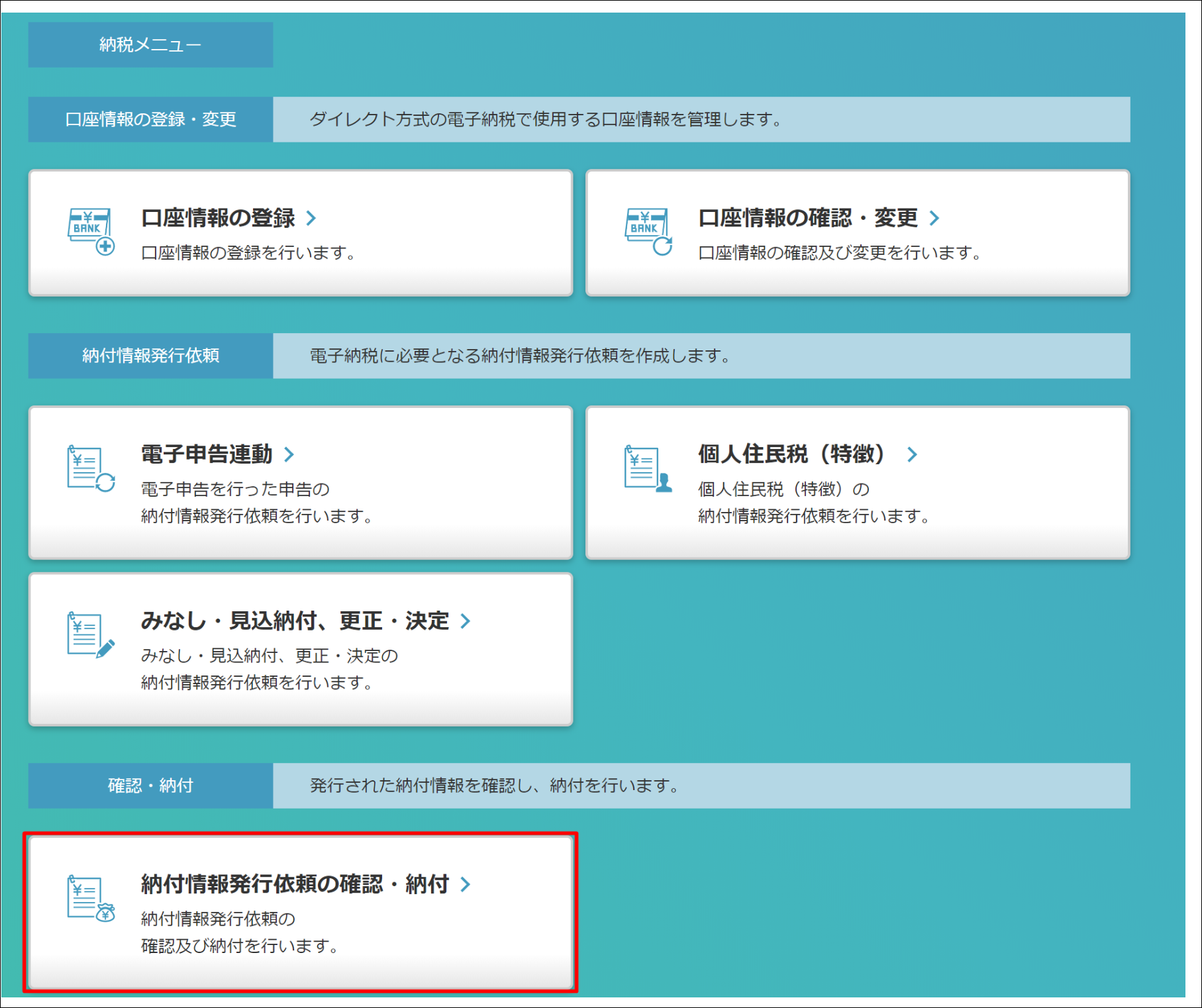Click the bank plus icon for 口座情報の登録
The width and height of the screenshot is (1202, 1008).
[91, 231]
